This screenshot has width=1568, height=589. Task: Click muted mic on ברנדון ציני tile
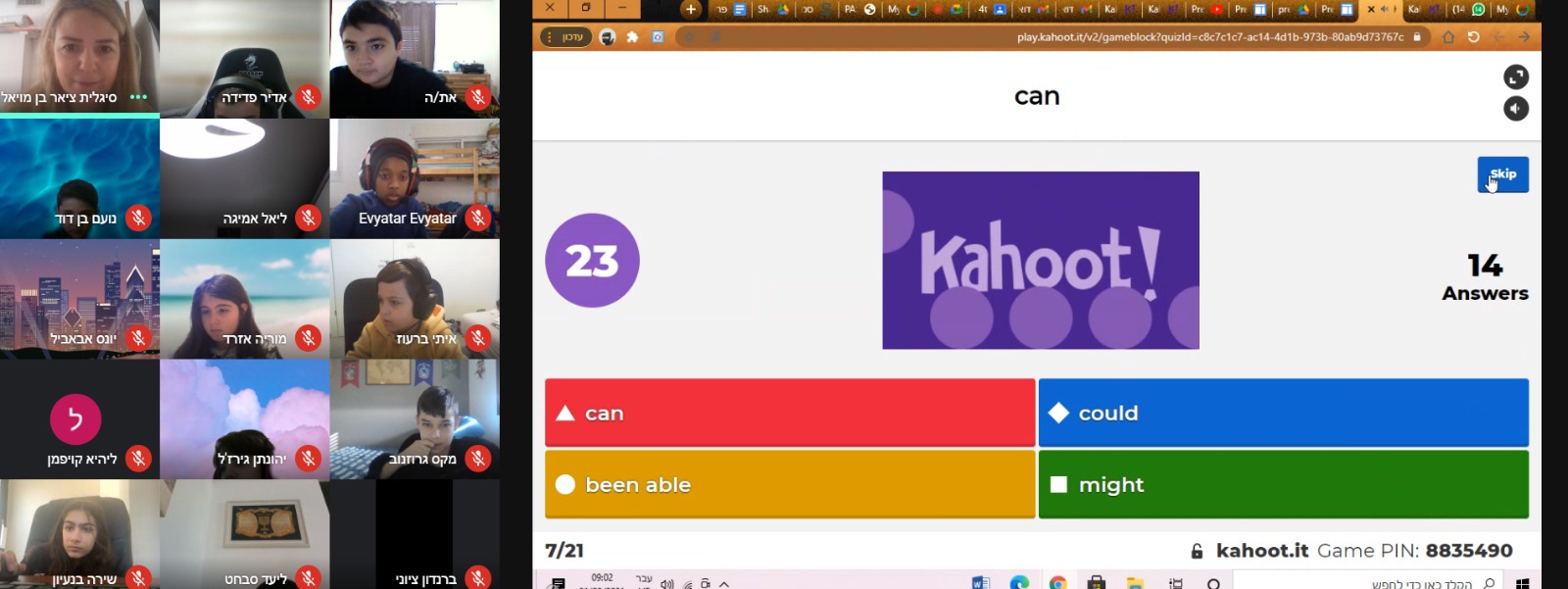pos(478,578)
